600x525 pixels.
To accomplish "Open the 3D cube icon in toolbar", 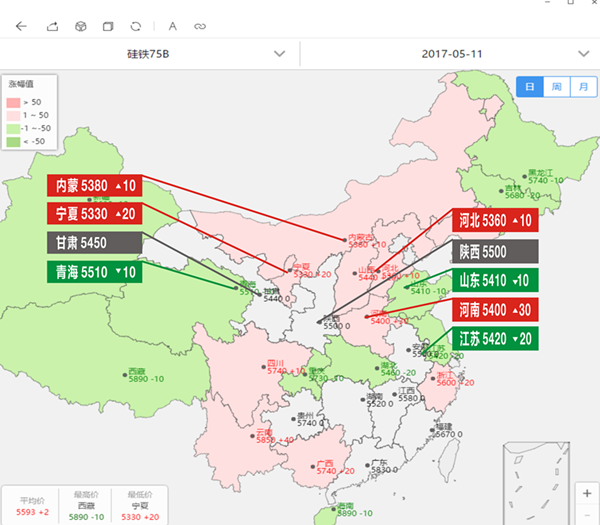I will [81, 26].
